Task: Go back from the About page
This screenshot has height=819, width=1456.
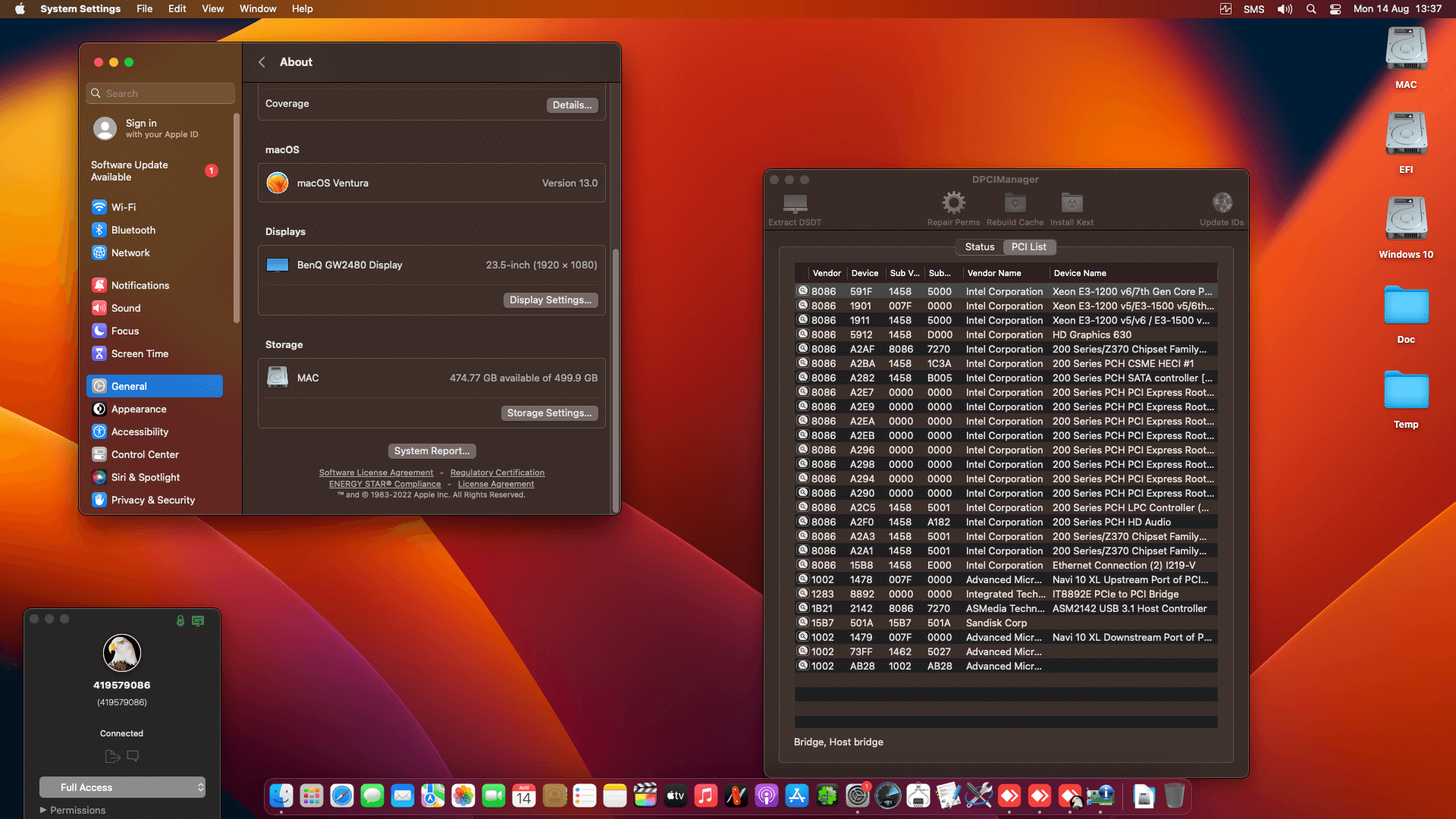Action: click(262, 62)
